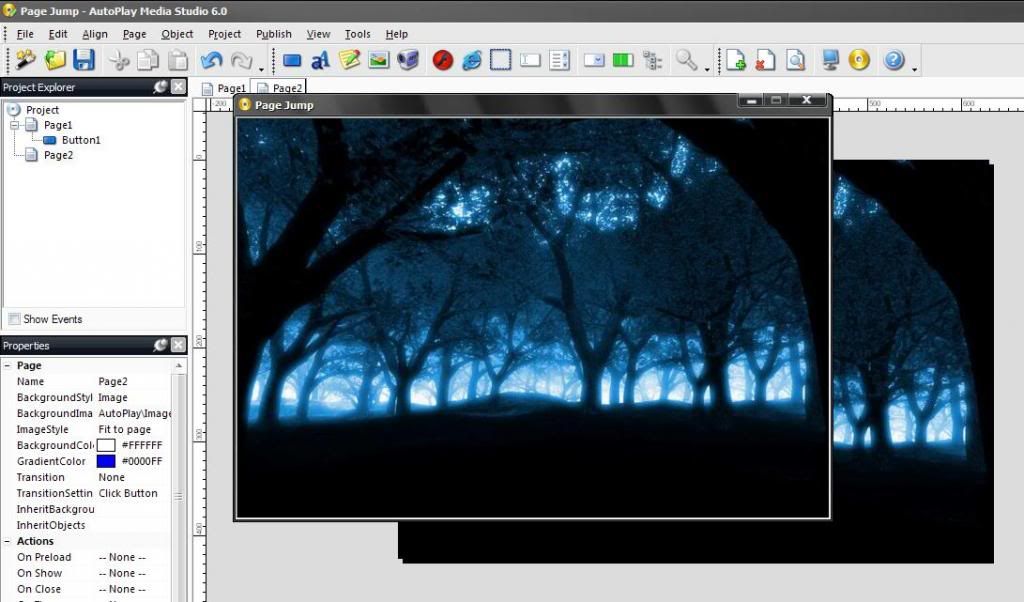Viewport: 1024px width, 602px height.
Task: Open the Publish menu
Action: tap(273, 34)
